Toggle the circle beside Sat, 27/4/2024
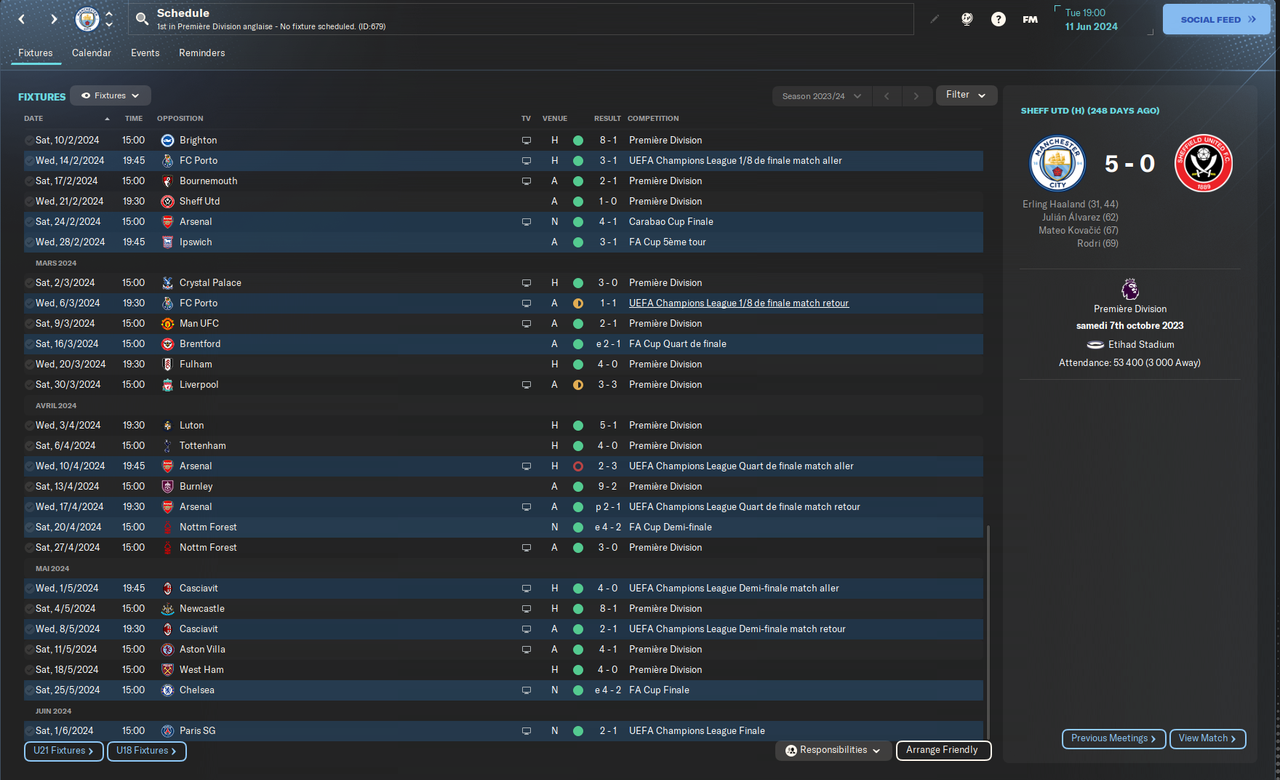 [x=29, y=548]
